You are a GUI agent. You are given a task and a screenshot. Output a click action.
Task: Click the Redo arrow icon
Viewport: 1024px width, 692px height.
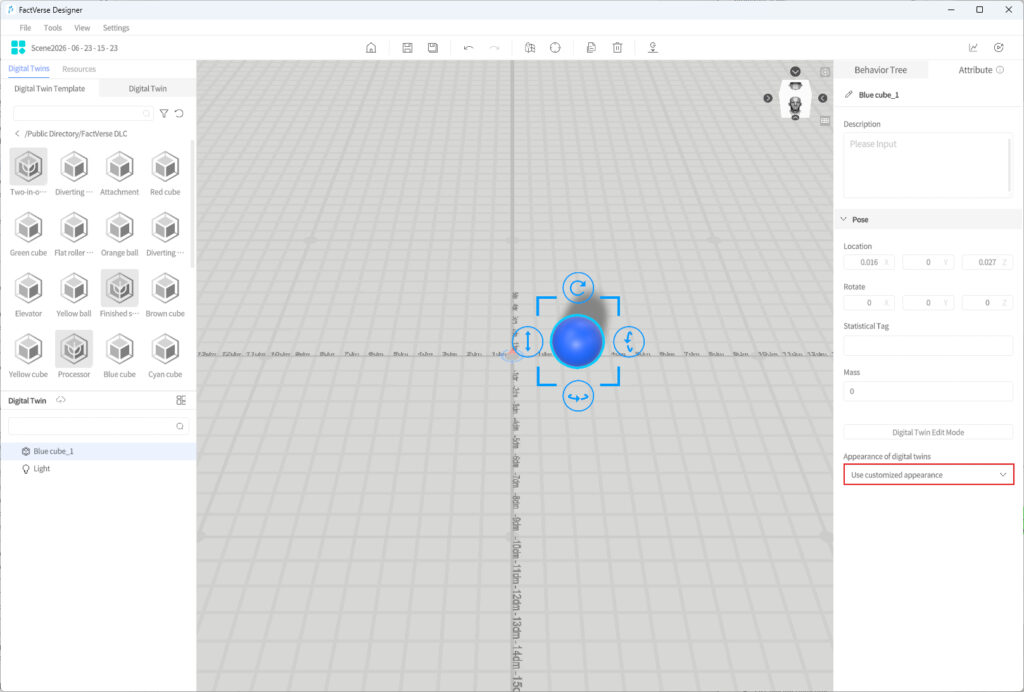[494, 48]
